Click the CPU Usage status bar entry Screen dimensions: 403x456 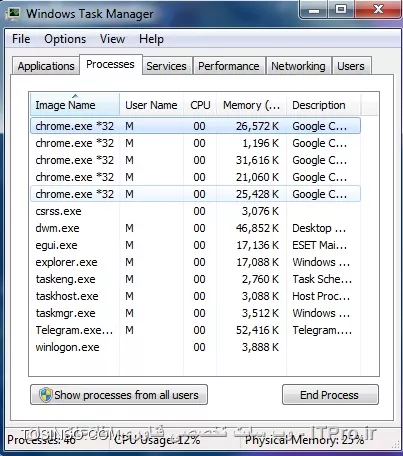coord(157,440)
